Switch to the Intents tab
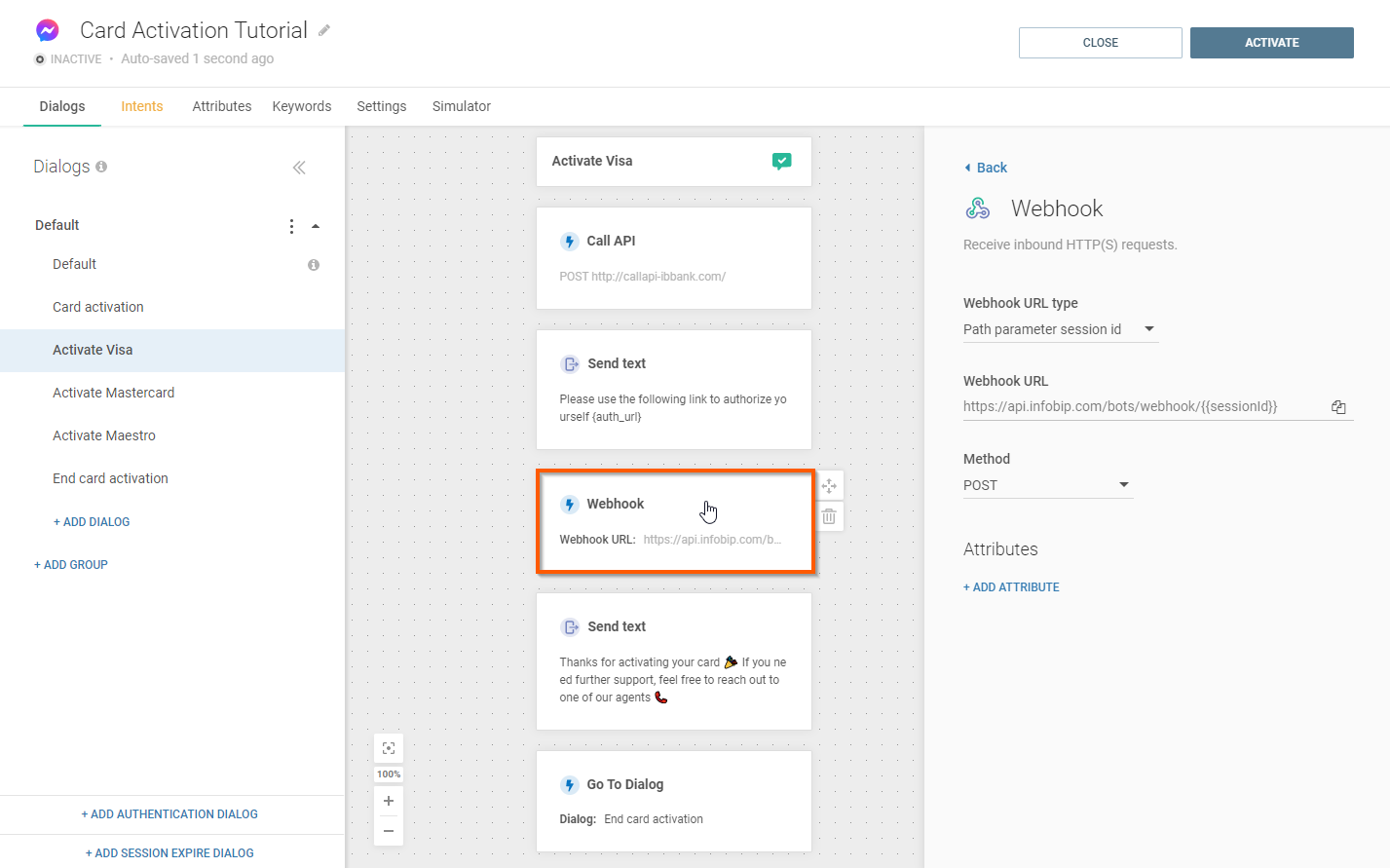1390x868 pixels. click(141, 106)
